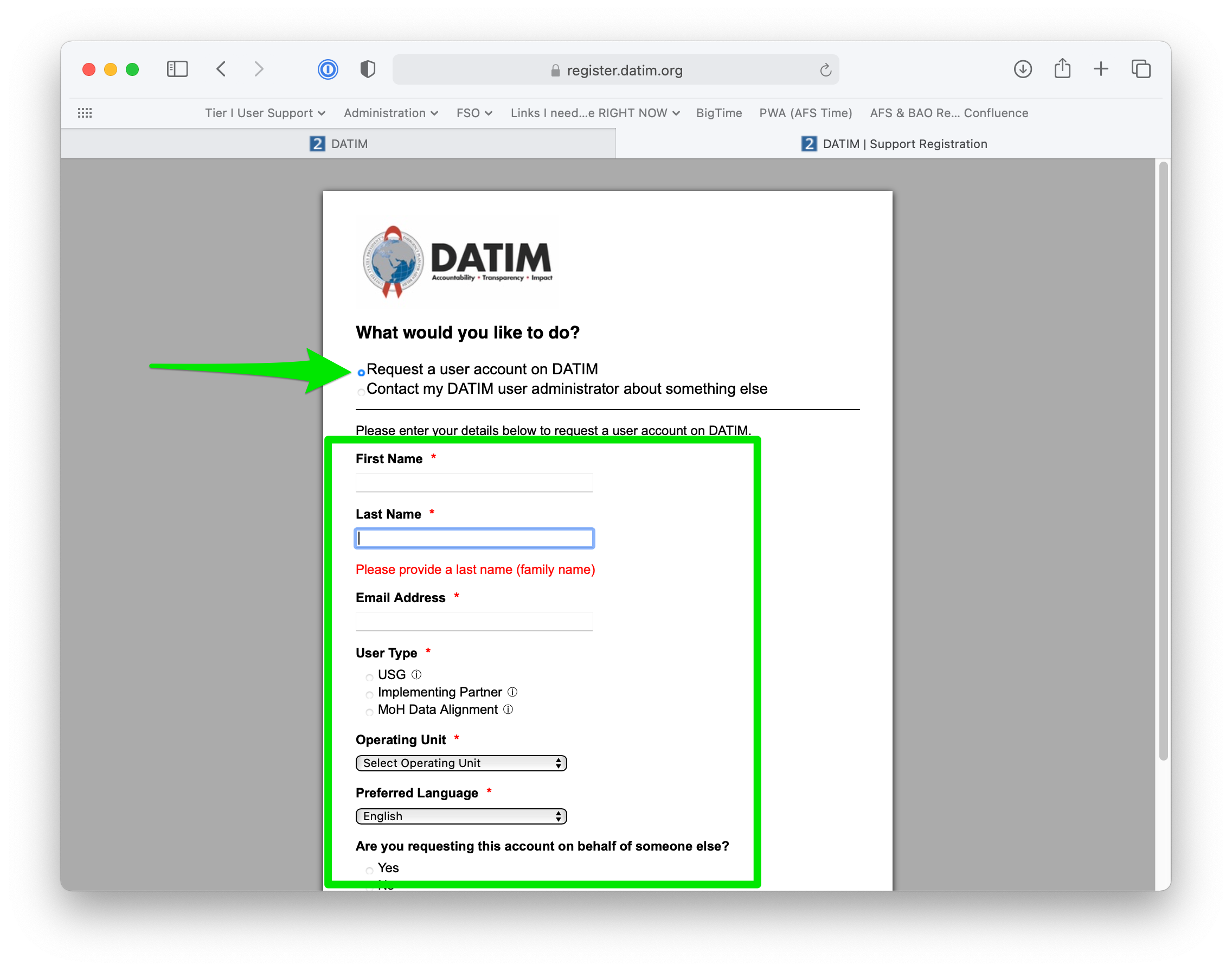The height and width of the screenshot is (971, 1232).
Task: Expand the Administration bookmarks folder
Action: coord(391,113)
